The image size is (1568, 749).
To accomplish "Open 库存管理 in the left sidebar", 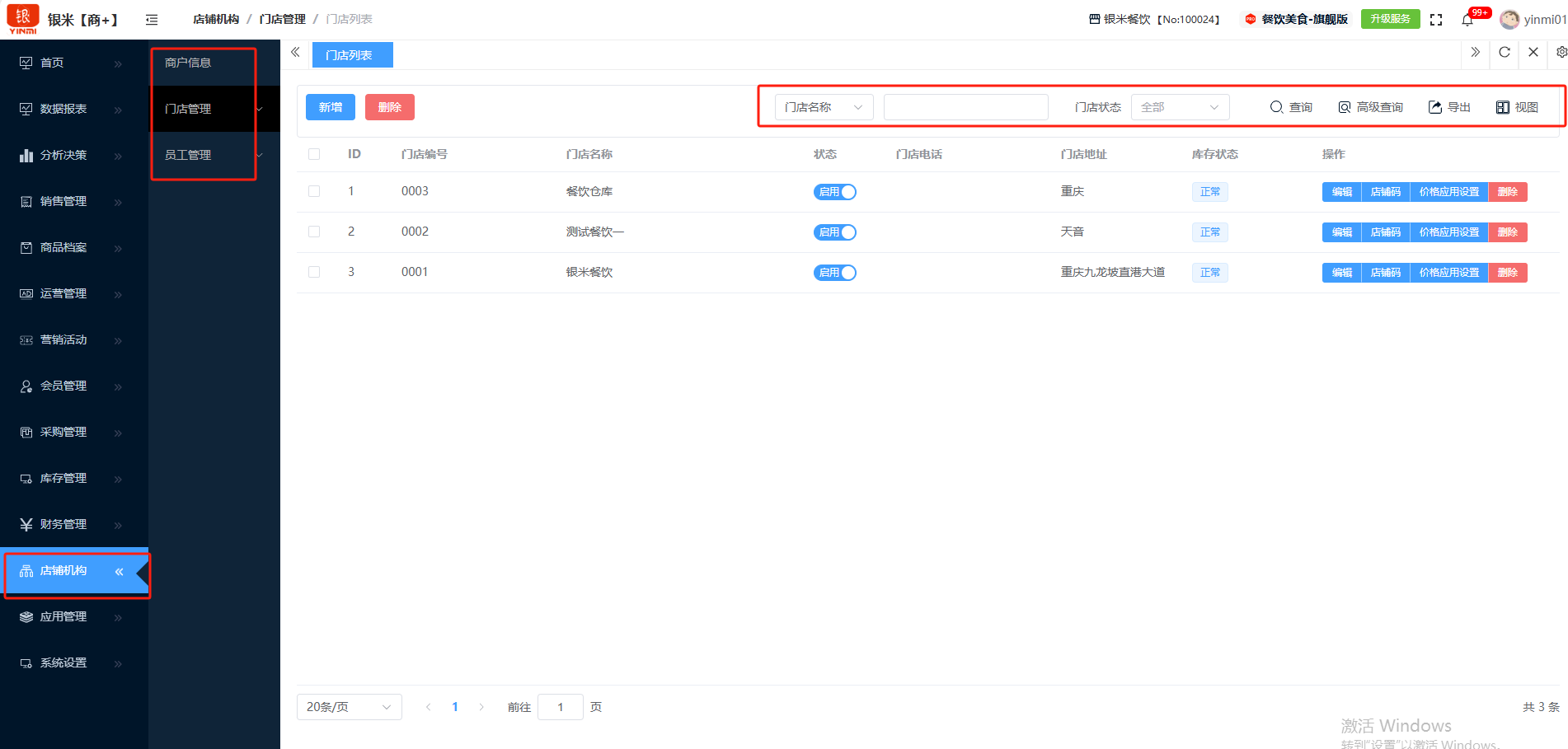I will (63, 478).
